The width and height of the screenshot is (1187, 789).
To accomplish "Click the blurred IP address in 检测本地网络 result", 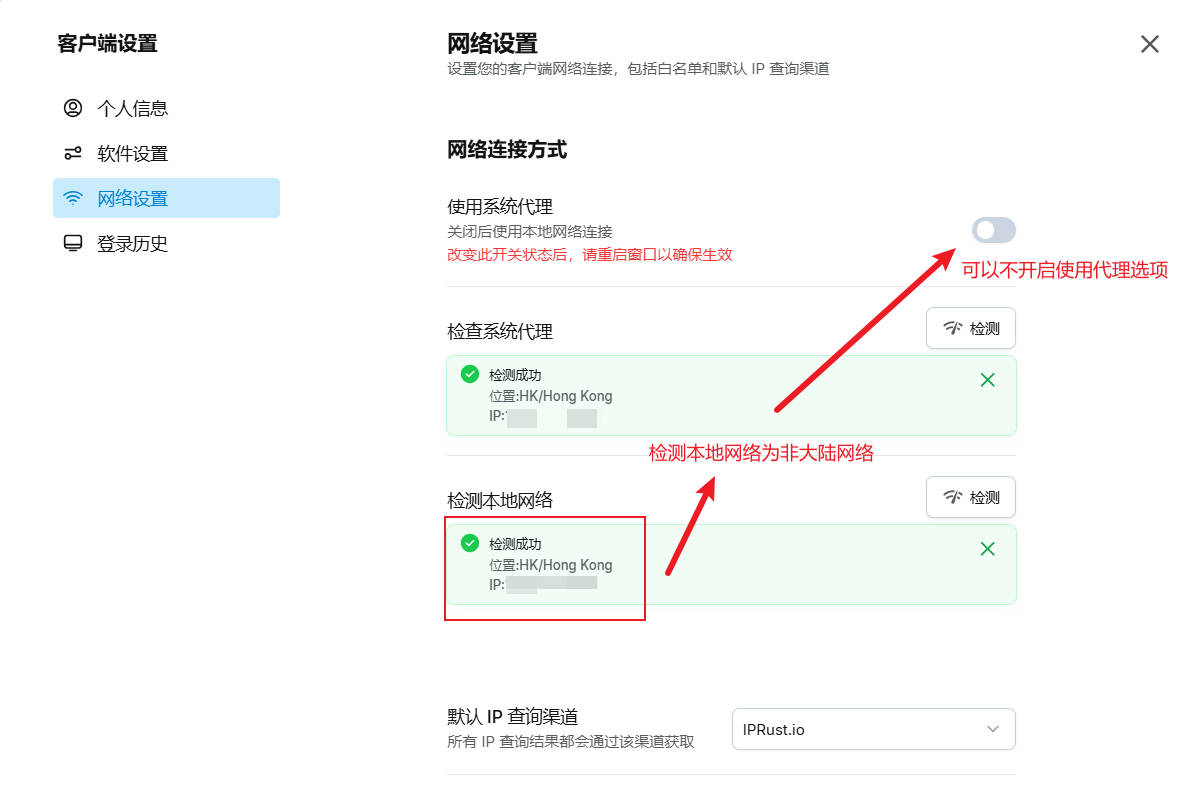I will (x=551, y=584).
